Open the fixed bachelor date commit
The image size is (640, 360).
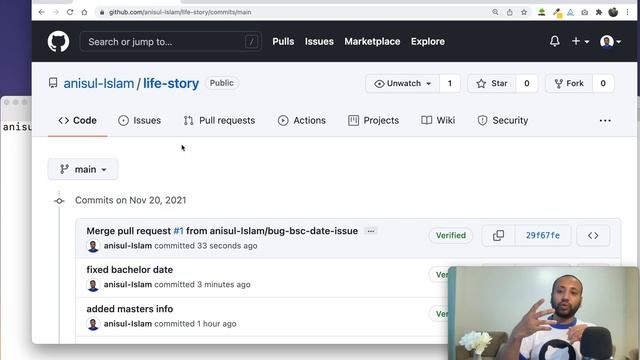pyautogui.click(x=129, y=269)
